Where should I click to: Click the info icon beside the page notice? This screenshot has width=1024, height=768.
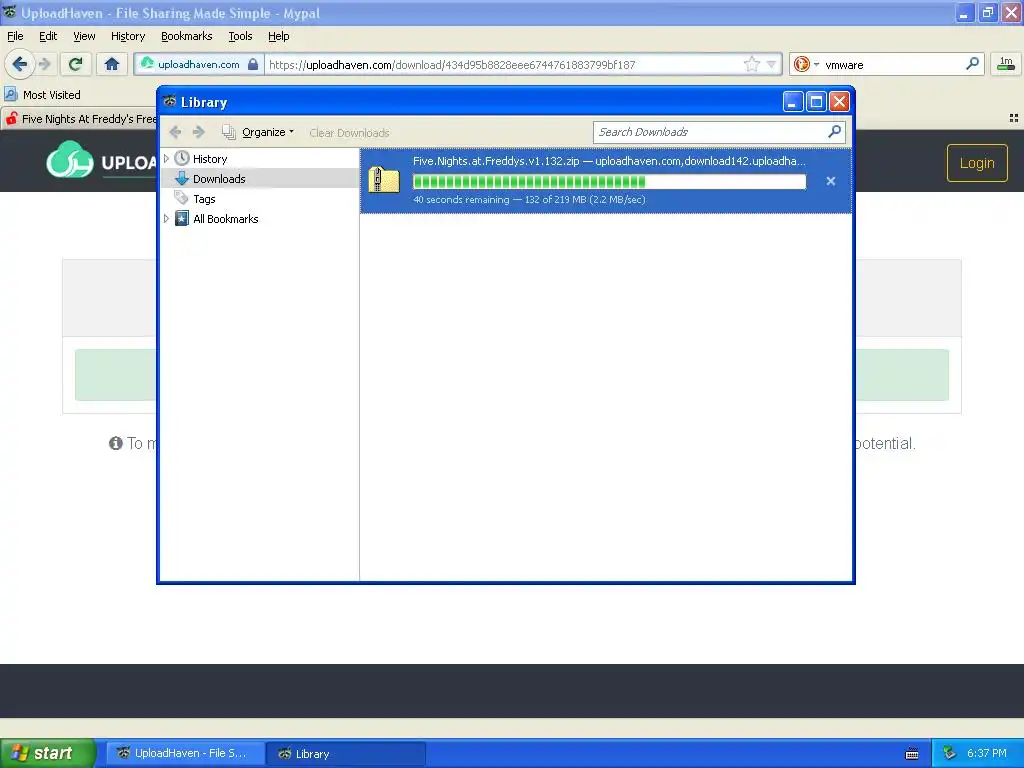pos(116,443)
